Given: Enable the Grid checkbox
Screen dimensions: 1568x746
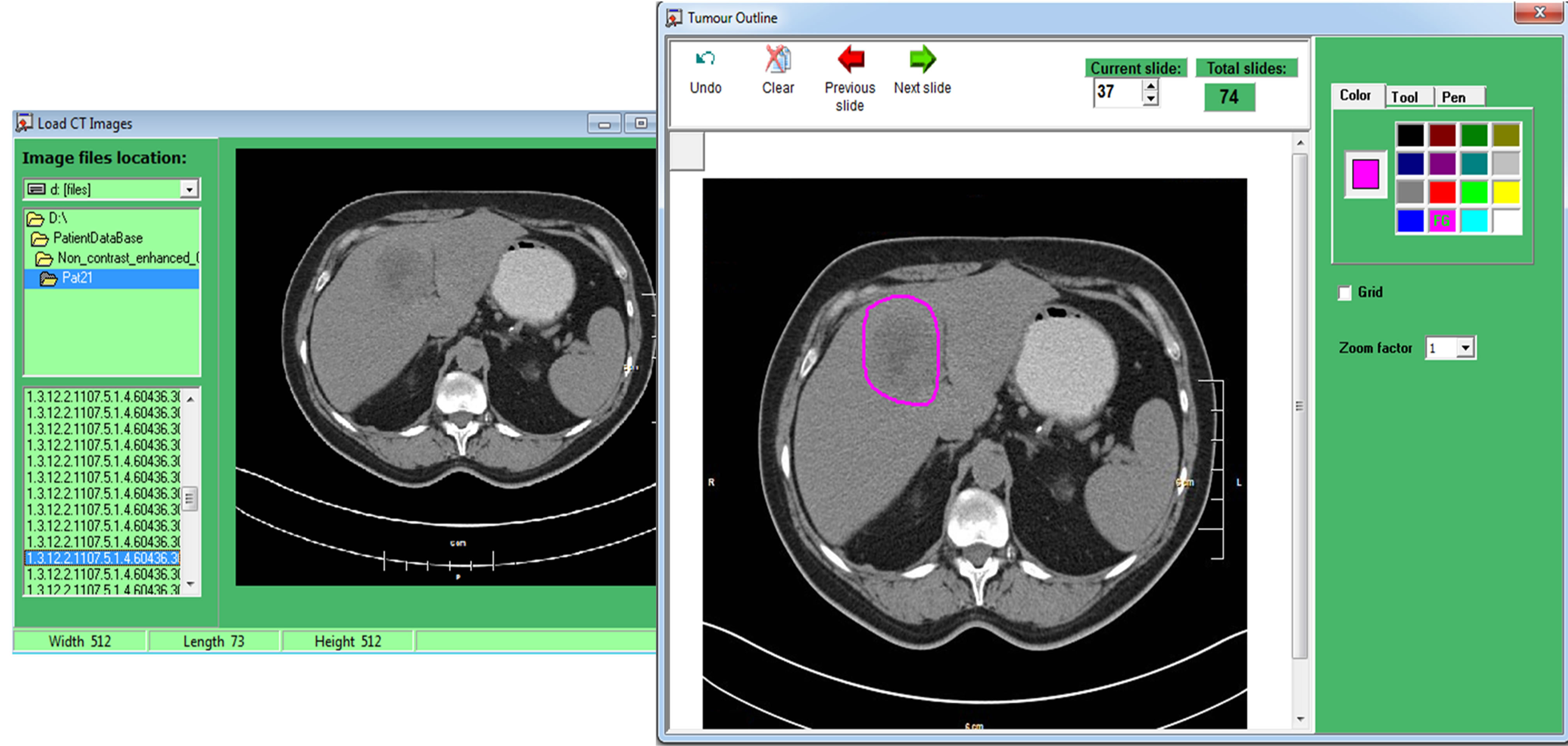Looking at the screenshot, I should [x=1345, y=292].
